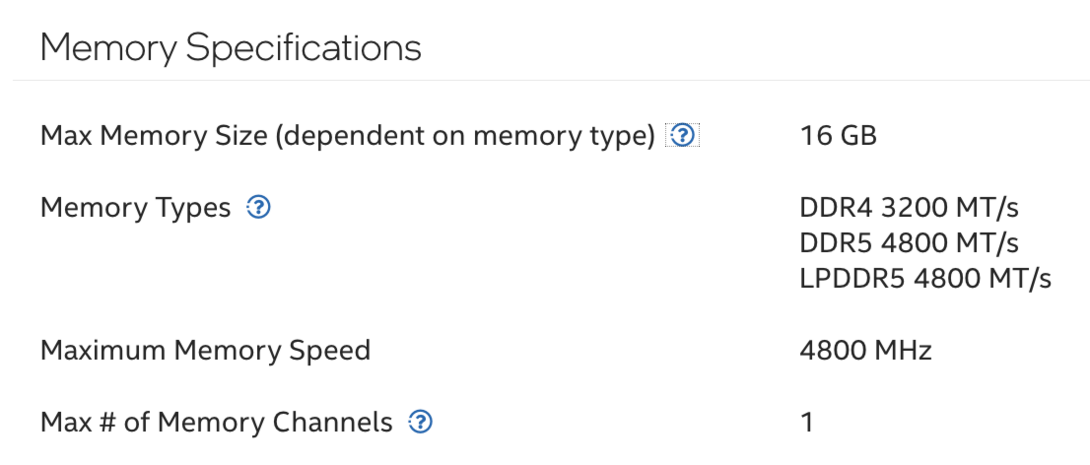The image size is (1090, 465).
Task: Click the Maximum Memory Speed label
Action: click(205, 350)
